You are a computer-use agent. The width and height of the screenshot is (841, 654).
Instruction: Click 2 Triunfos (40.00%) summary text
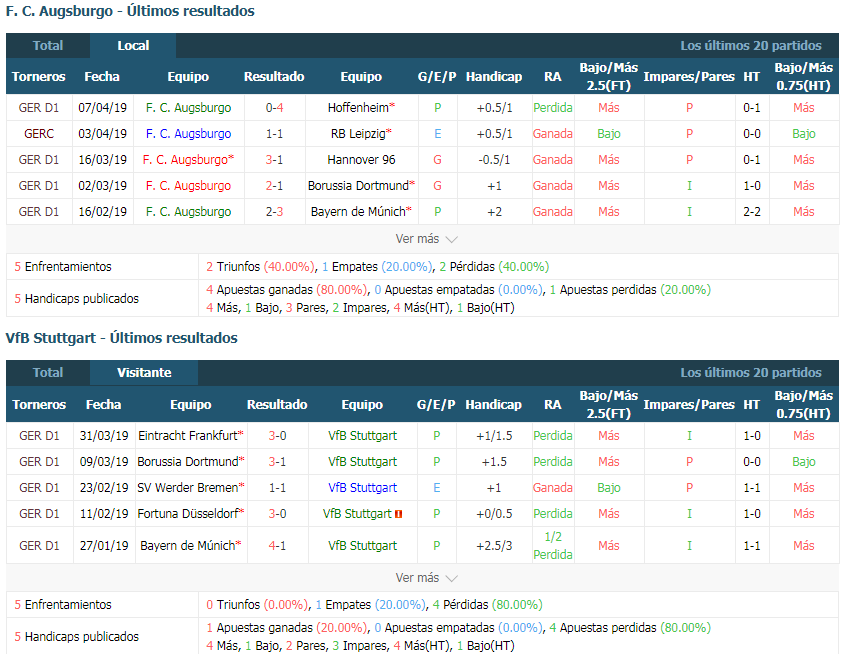tap(261, 267)
